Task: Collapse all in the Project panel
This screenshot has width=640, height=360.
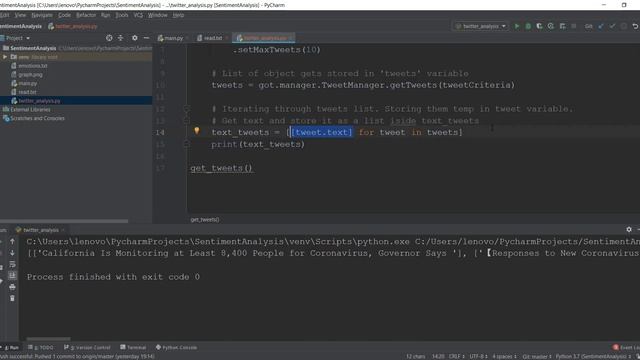Action: click(120, 38)
